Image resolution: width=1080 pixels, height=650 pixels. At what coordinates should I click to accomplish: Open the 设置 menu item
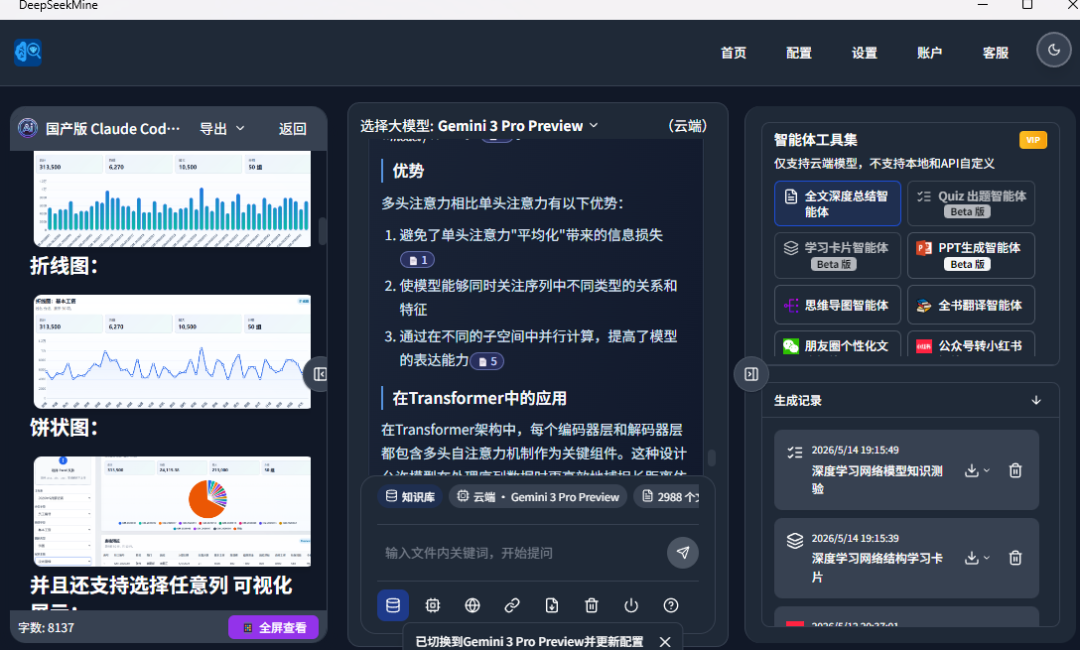coord(864,53)
